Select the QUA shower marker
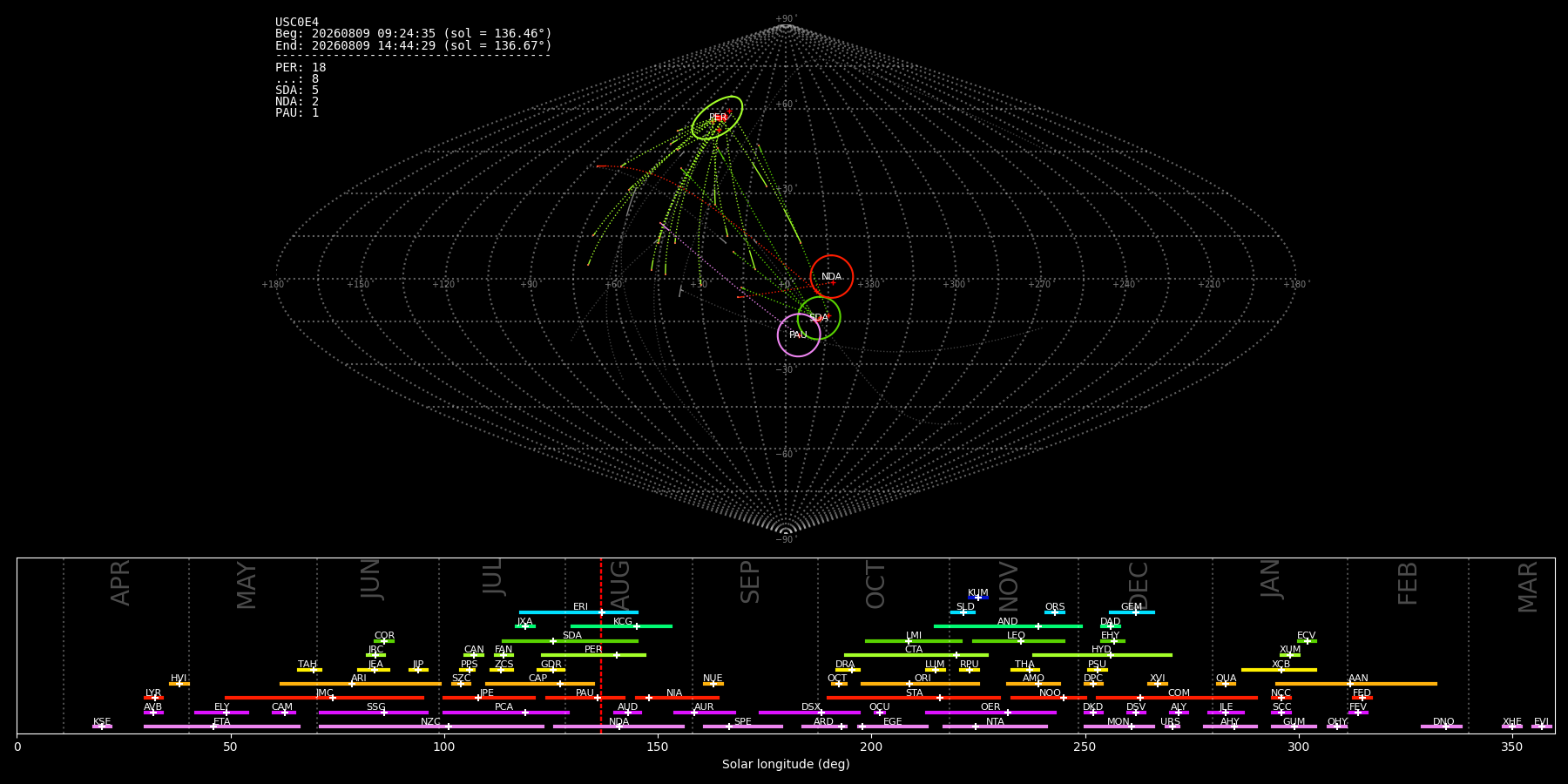The width and height of the screenshot is (1568, 784). click(1226, 684)
